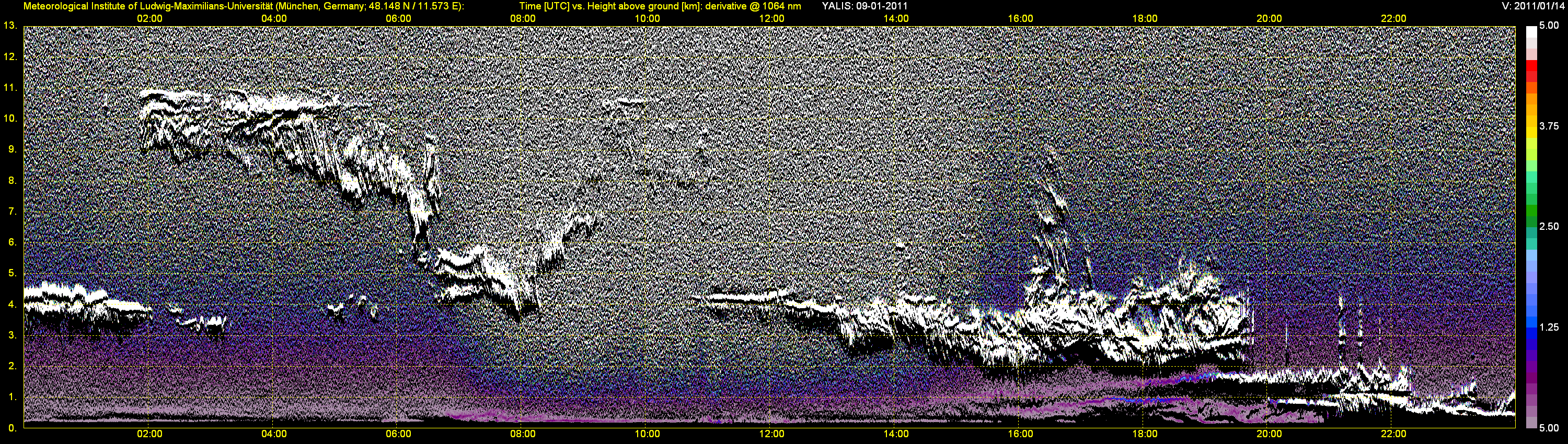Click the 'YALIS: 09-01-2011' label
1568x444 pixels.
click(x=864, y=6)
